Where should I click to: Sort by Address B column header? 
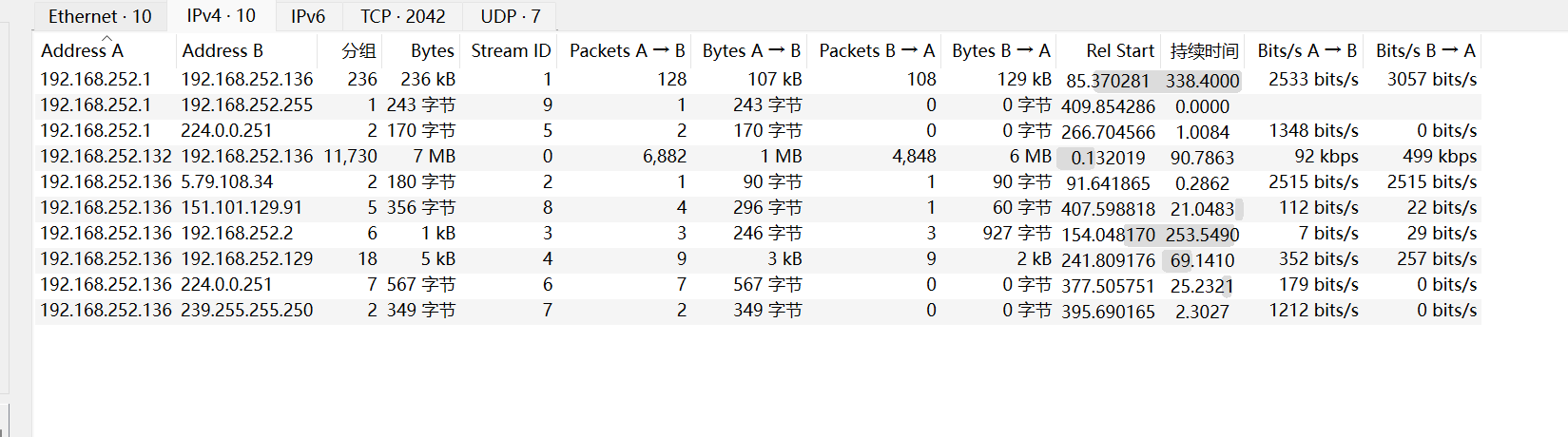(223, 51)
